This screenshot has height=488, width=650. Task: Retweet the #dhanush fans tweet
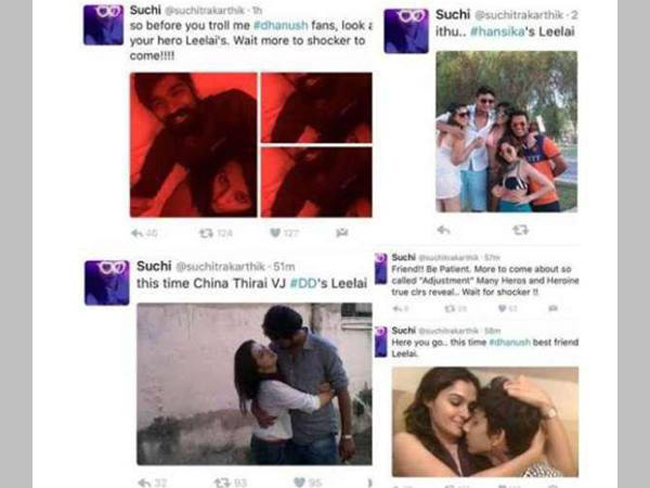(206, 233)
